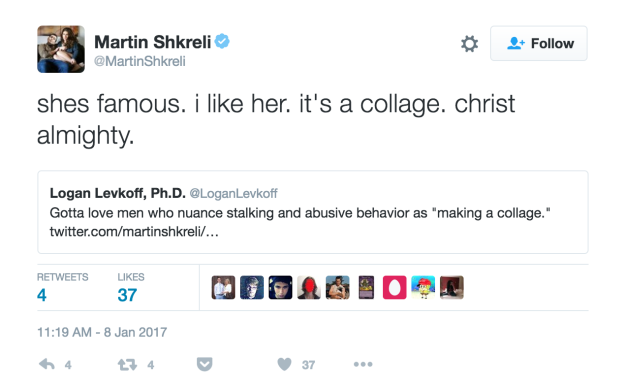
Task: View the 4 retweets list
Action: click(63, 288)
